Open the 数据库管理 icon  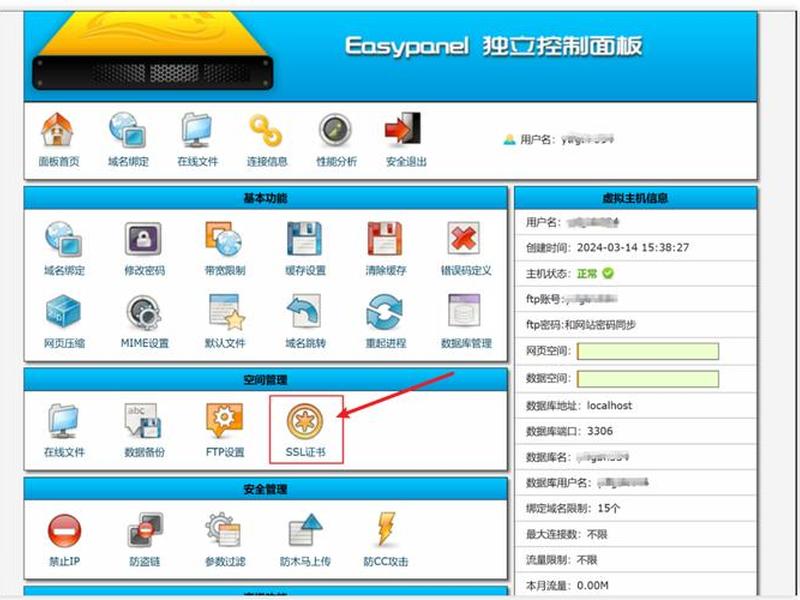click(464, 311)
